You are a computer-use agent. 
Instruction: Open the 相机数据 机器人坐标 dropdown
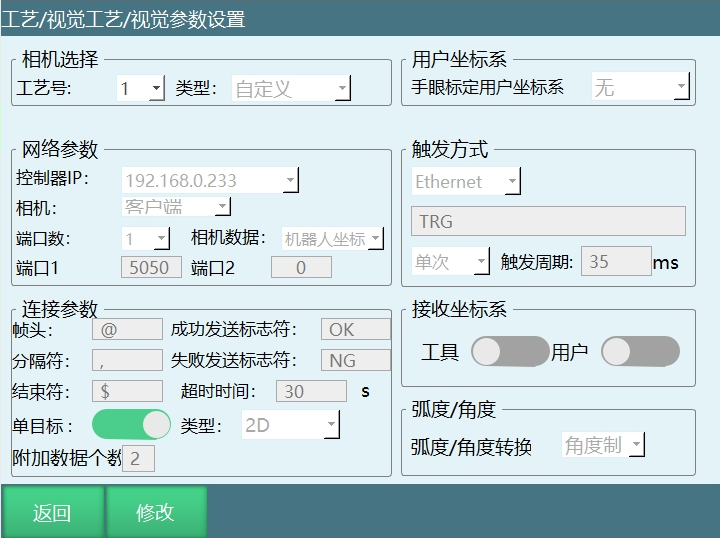333,239
